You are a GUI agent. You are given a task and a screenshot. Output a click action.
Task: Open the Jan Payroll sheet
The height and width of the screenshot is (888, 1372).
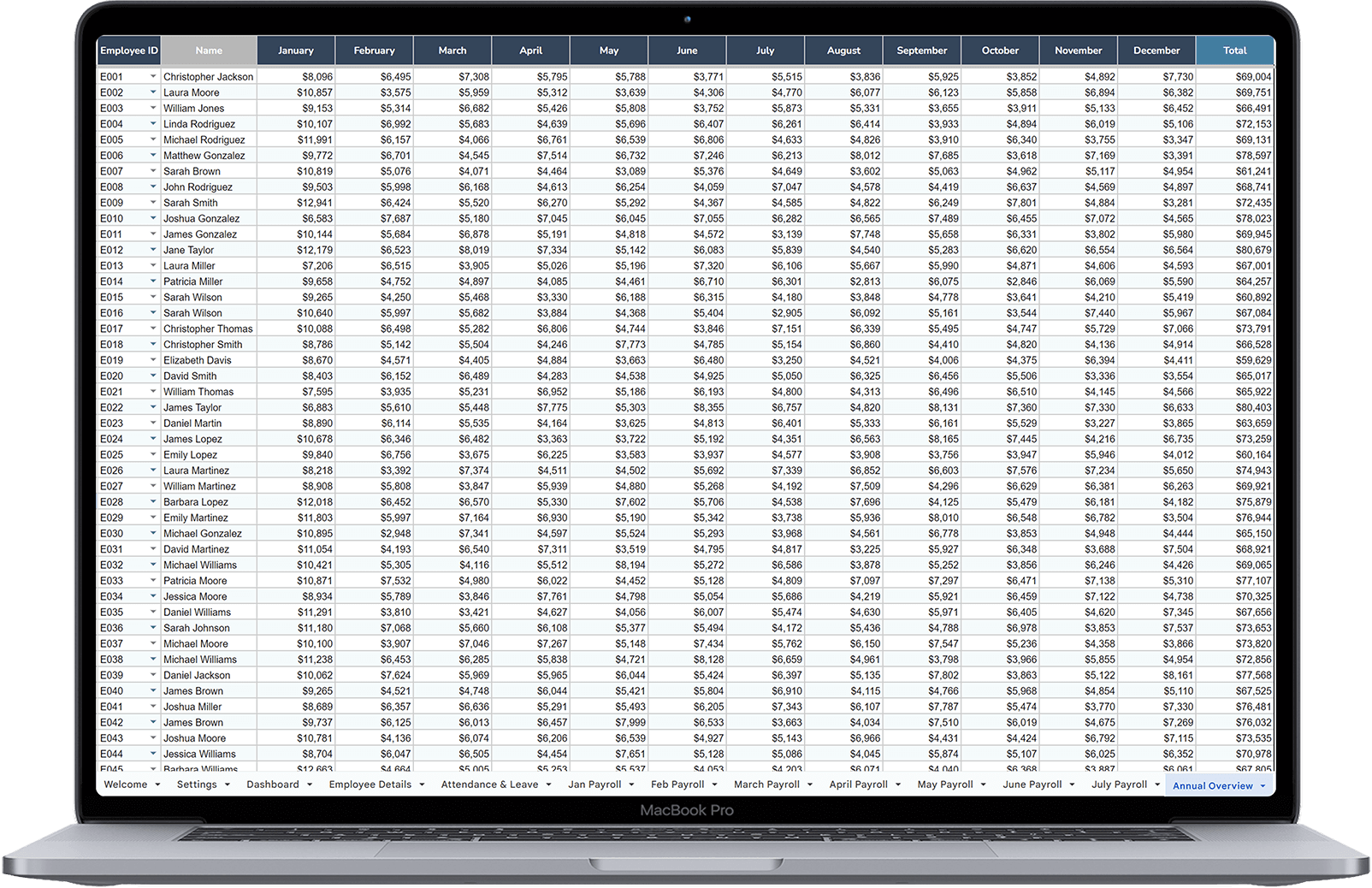click(594, 784)
